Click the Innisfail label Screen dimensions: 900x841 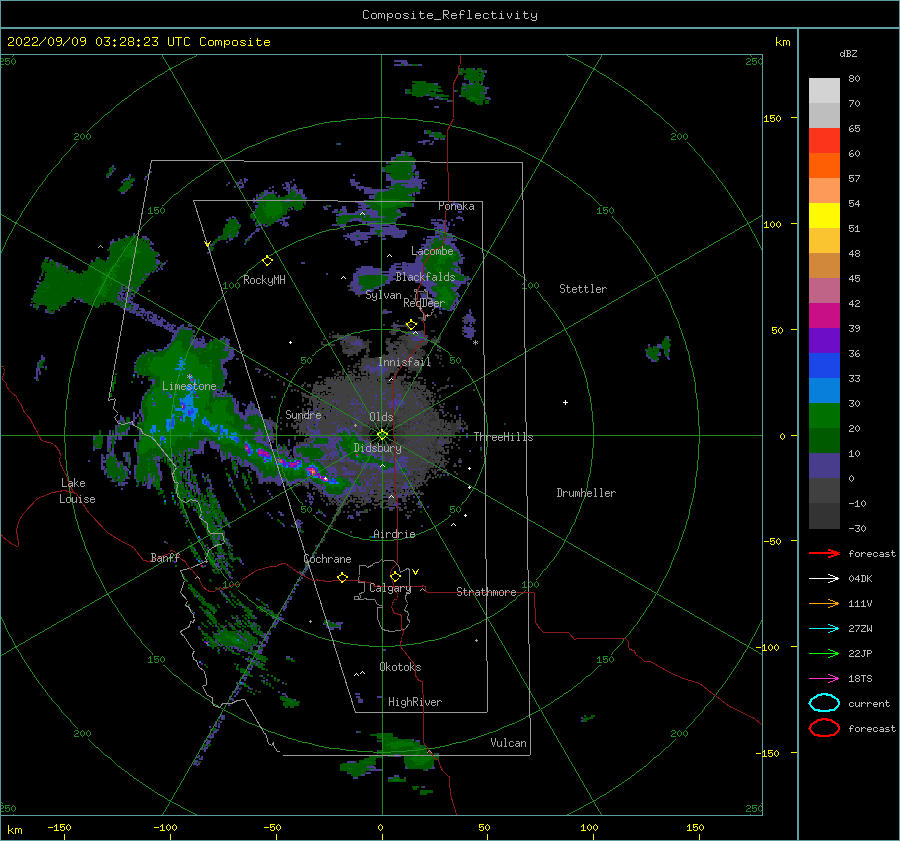click(404, 362)
